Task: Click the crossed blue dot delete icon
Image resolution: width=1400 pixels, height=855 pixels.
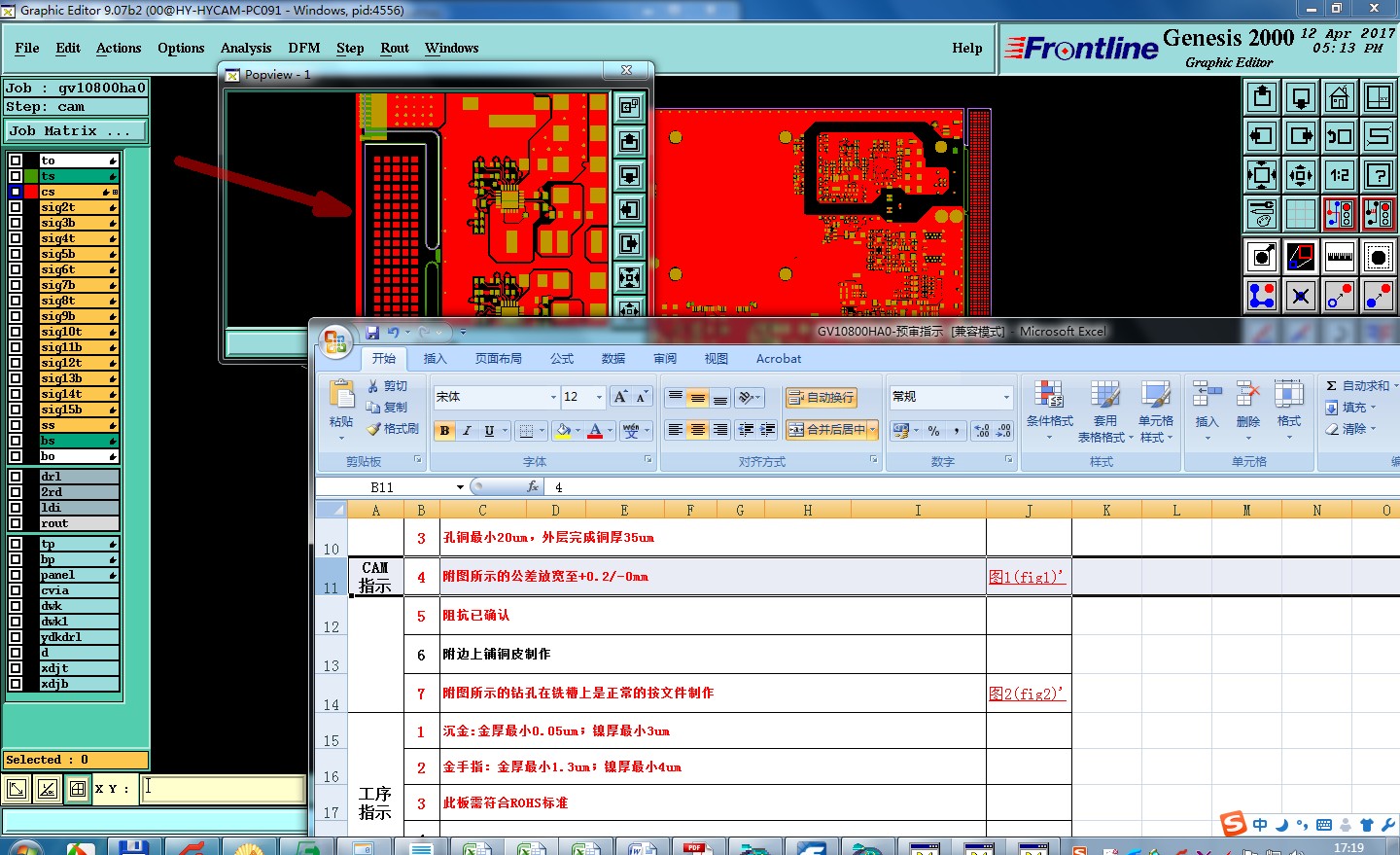Action: pyautogui.click(x=1301, y=296)
